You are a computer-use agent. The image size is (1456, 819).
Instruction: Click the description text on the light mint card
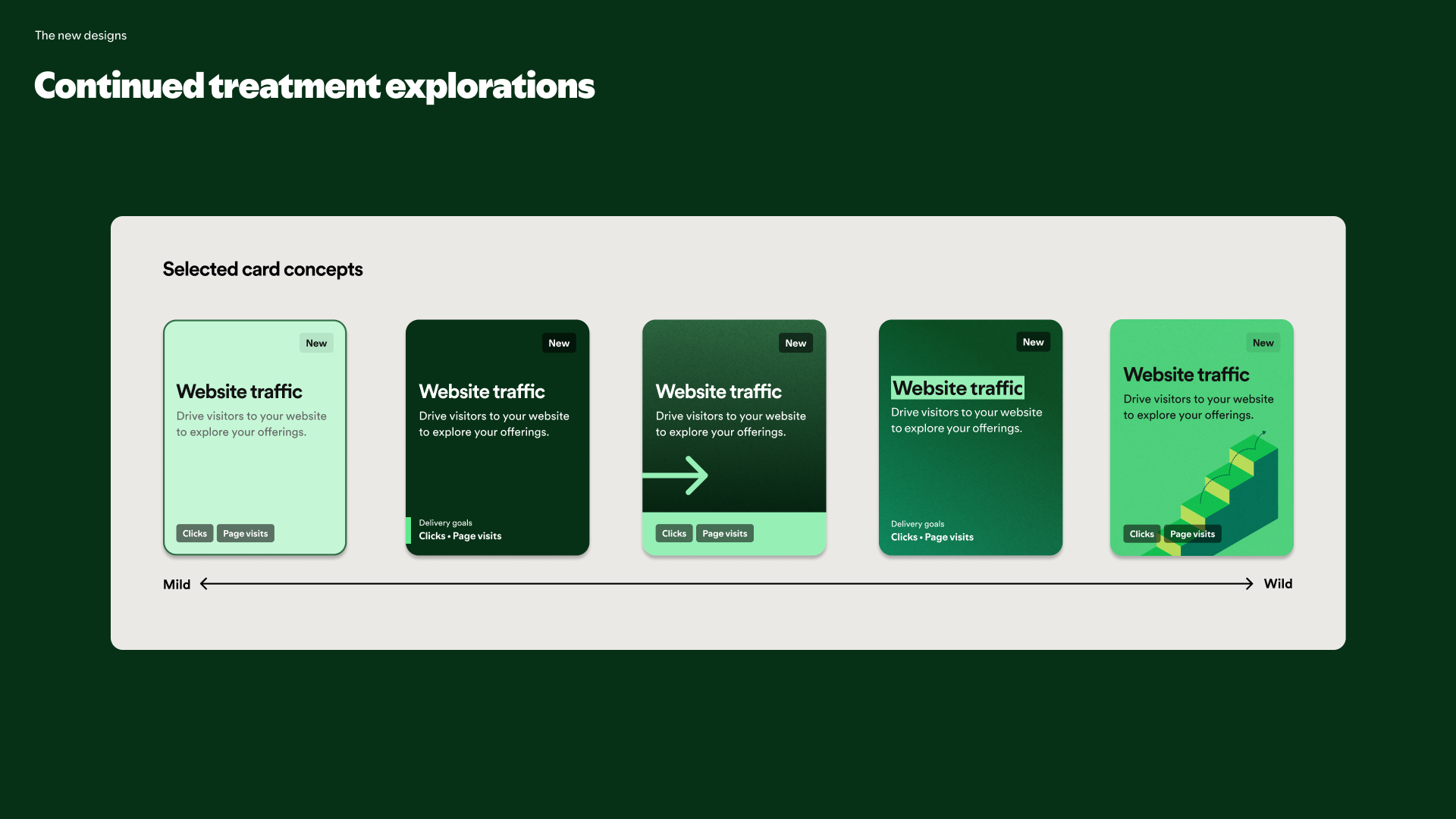(x=252, y=424)
